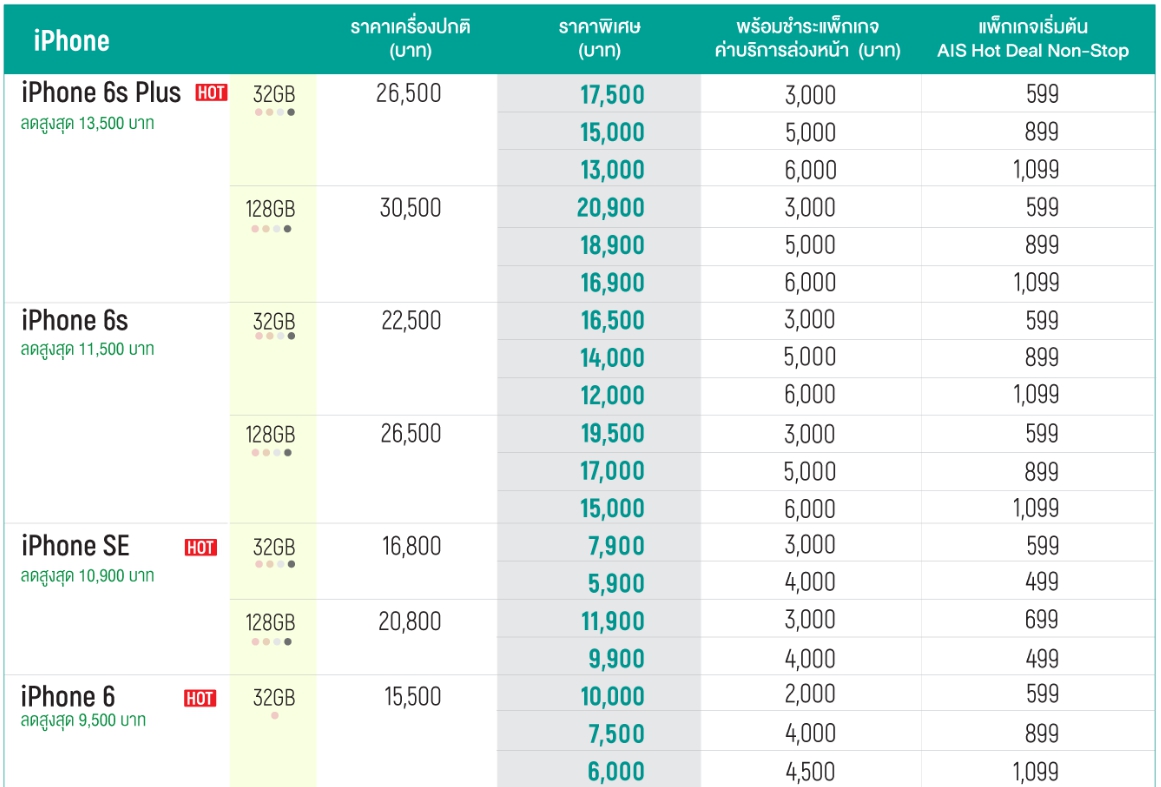The image size is (1161, 787).
Task: Select the 17,500 special price
Action: pyautogui.click(x=612, y=95)
